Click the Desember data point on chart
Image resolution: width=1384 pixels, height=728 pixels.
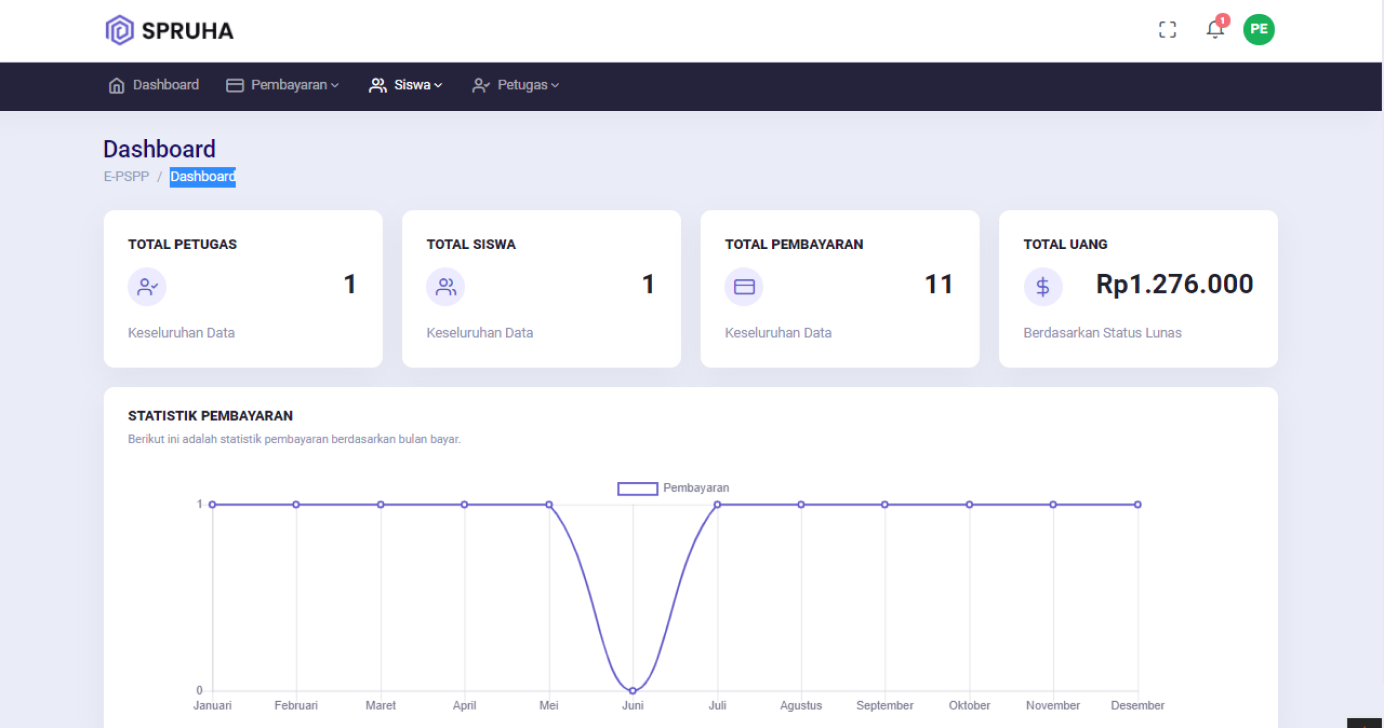[x=1137, y=504]
